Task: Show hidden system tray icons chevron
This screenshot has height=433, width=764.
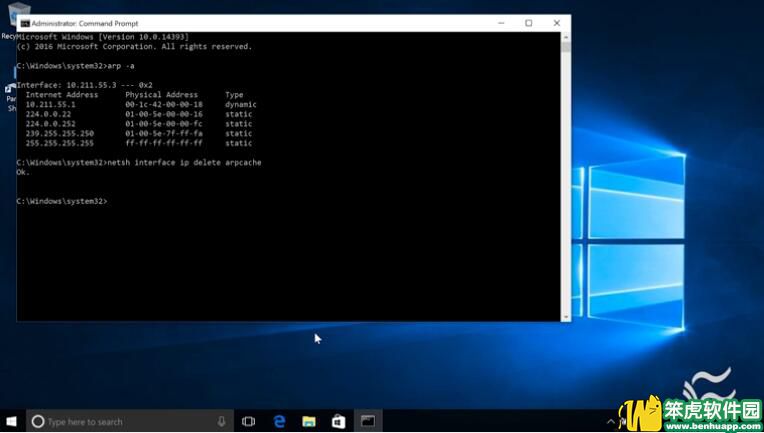Action: tap(611, 422)
